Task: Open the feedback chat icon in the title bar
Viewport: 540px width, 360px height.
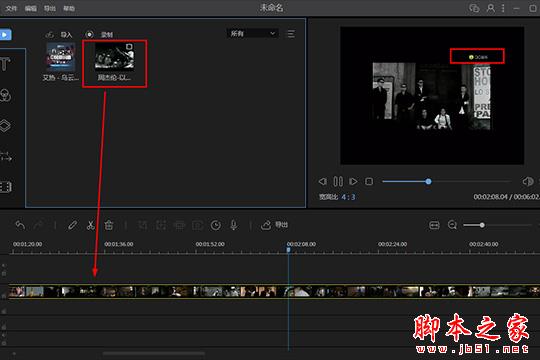Action: (x=474, y=8)
